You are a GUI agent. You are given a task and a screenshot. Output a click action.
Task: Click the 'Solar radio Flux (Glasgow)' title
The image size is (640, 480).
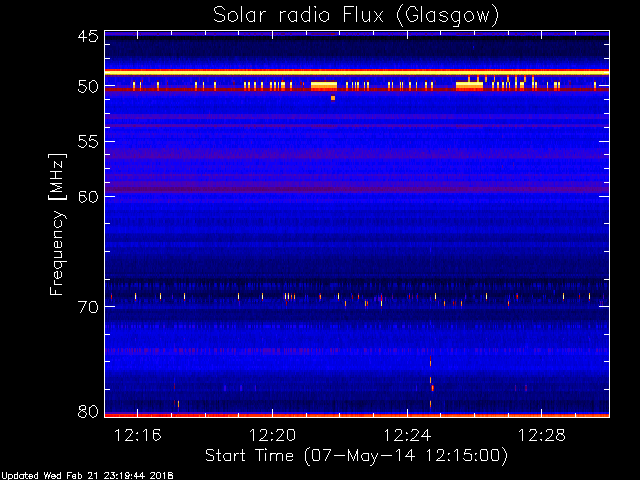coord(356,16)
